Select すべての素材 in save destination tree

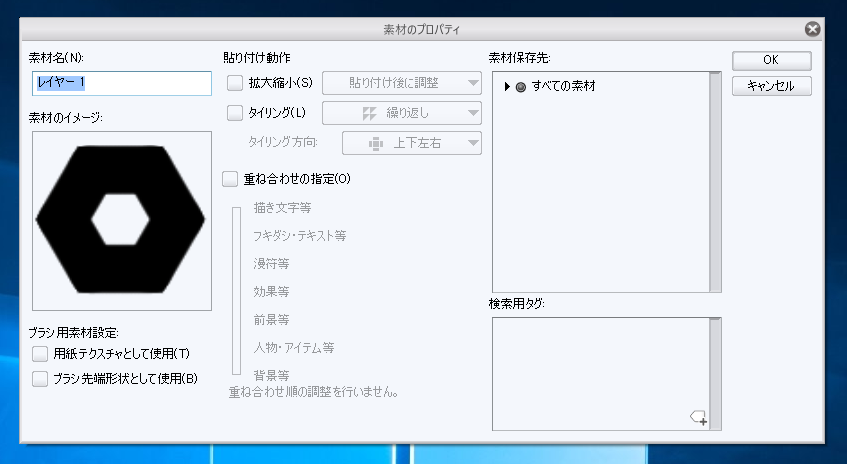point(563,86)
